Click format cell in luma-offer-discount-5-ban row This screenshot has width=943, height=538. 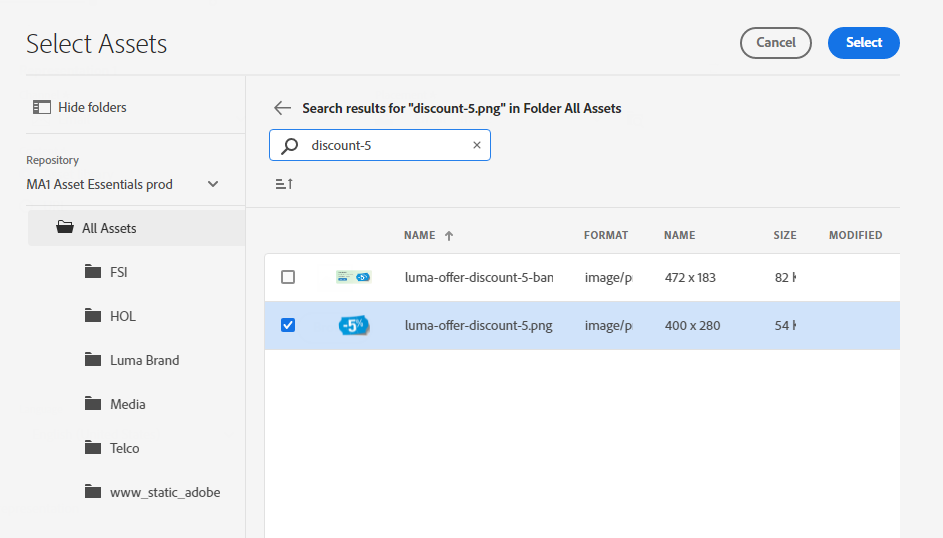609,277
